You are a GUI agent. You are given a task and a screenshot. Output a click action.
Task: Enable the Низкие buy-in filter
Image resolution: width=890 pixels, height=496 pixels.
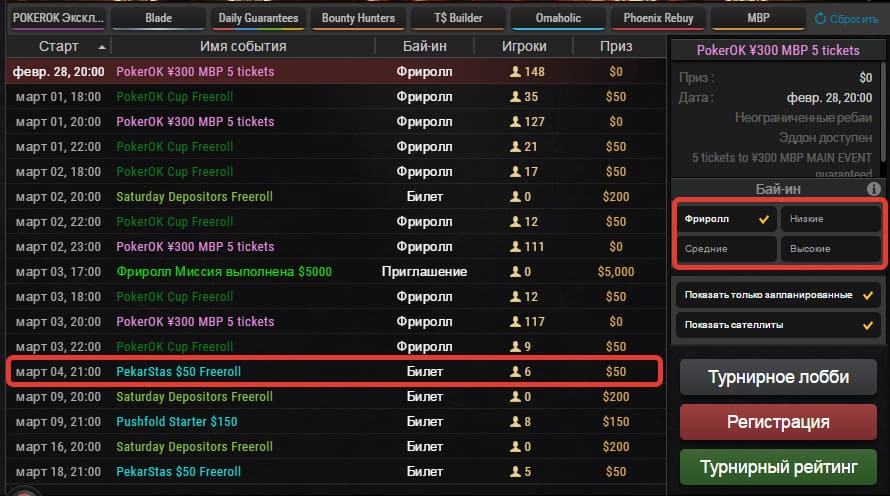pos(829,219)
